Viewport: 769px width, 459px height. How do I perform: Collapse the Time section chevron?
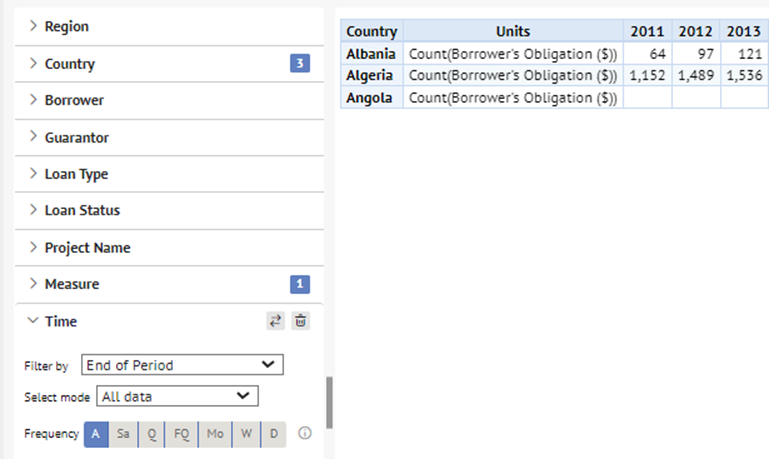tap(33, 321)
